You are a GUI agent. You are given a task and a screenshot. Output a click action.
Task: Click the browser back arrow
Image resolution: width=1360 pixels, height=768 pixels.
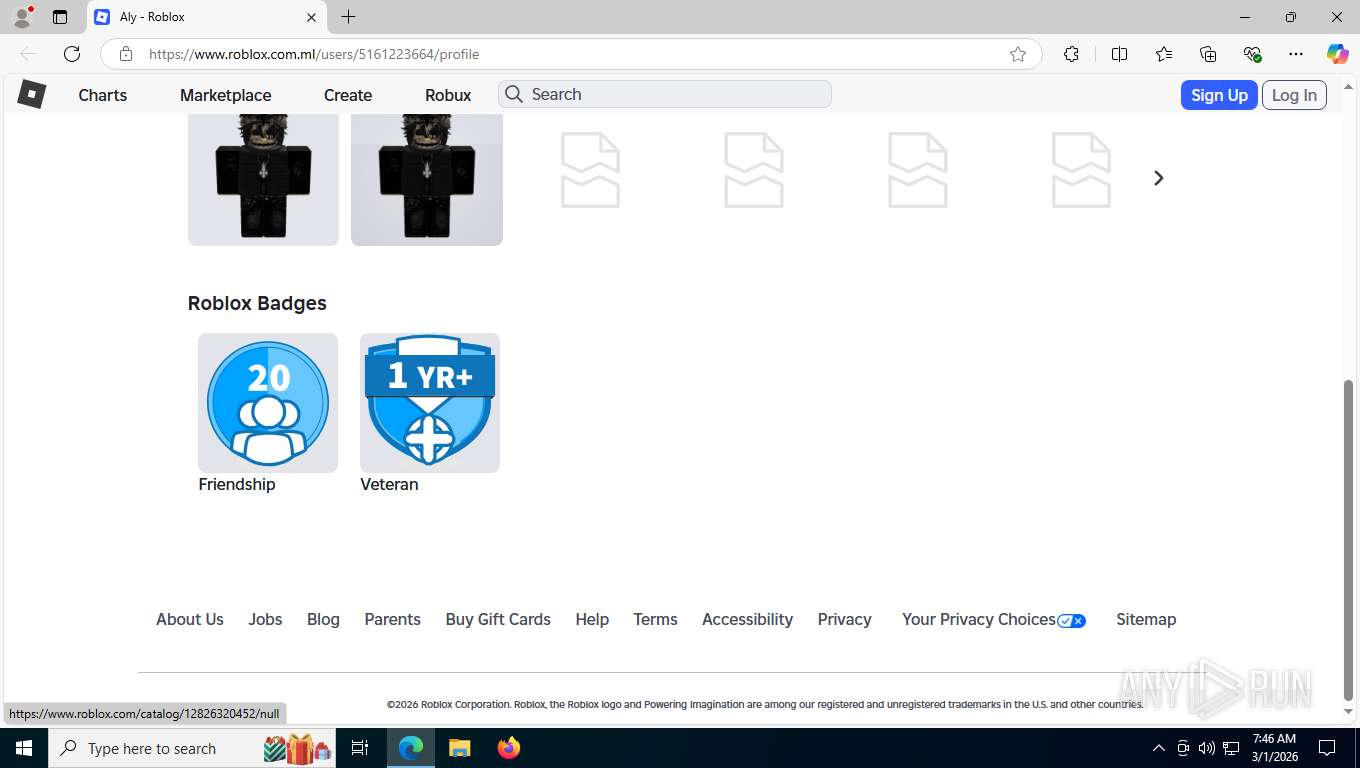coord(28,54)
